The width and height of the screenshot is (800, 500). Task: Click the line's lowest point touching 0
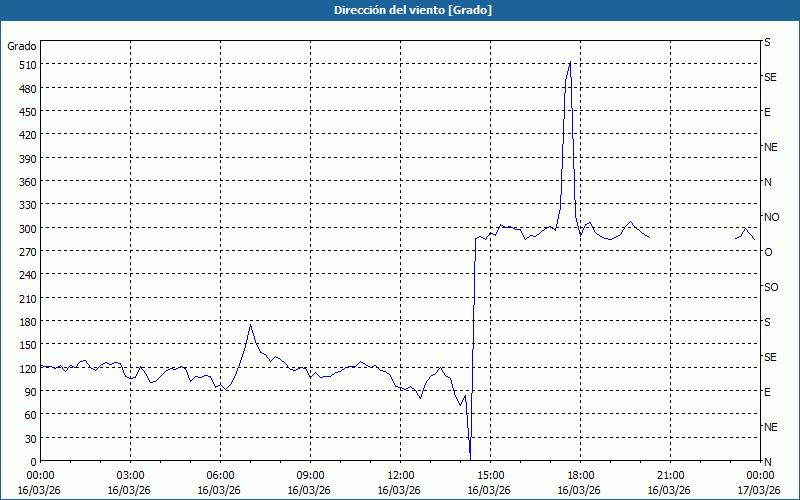pyautogui.click(x=470, y=459)
